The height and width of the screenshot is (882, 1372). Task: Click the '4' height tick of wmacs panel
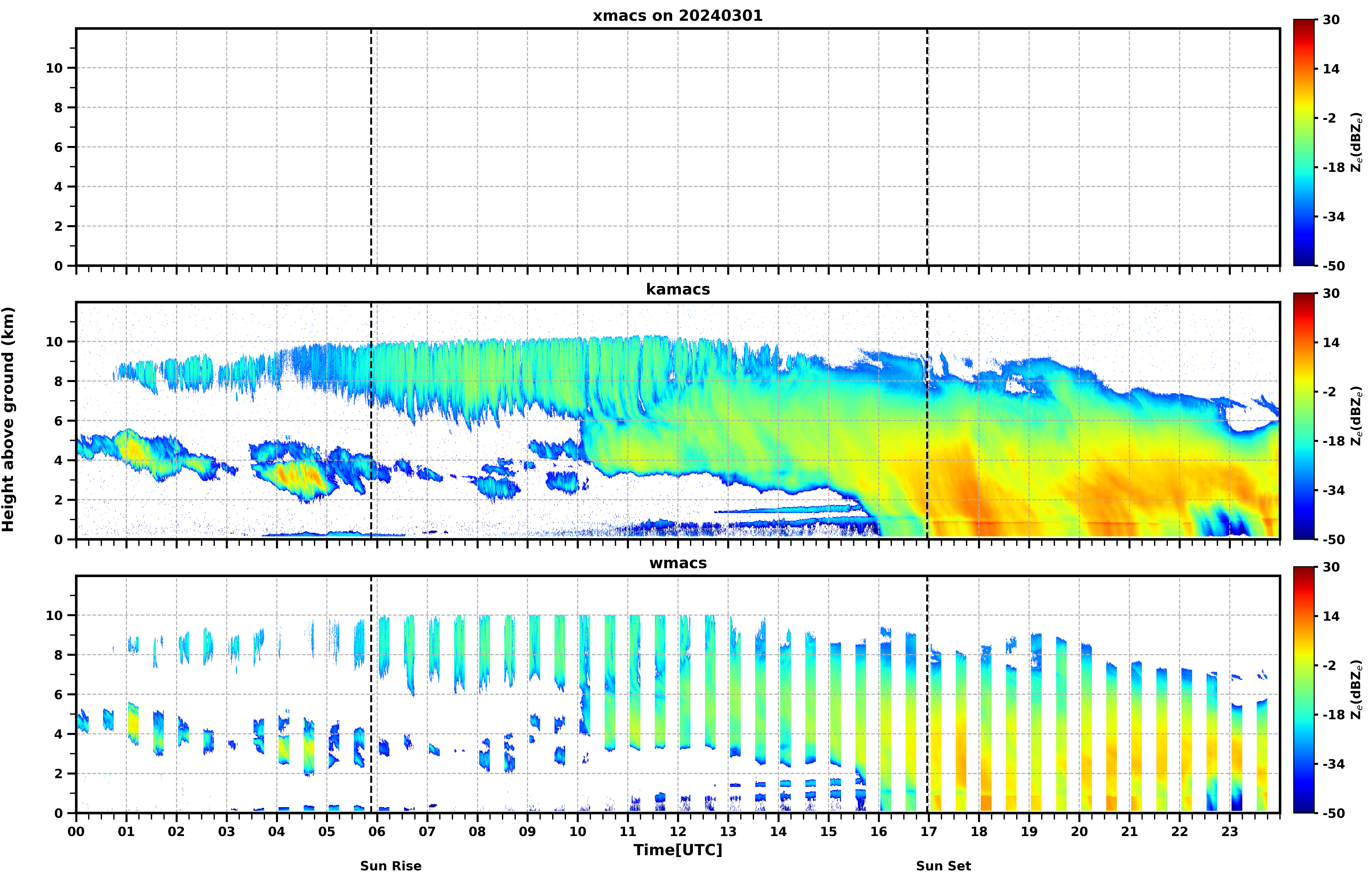(58, 734)
